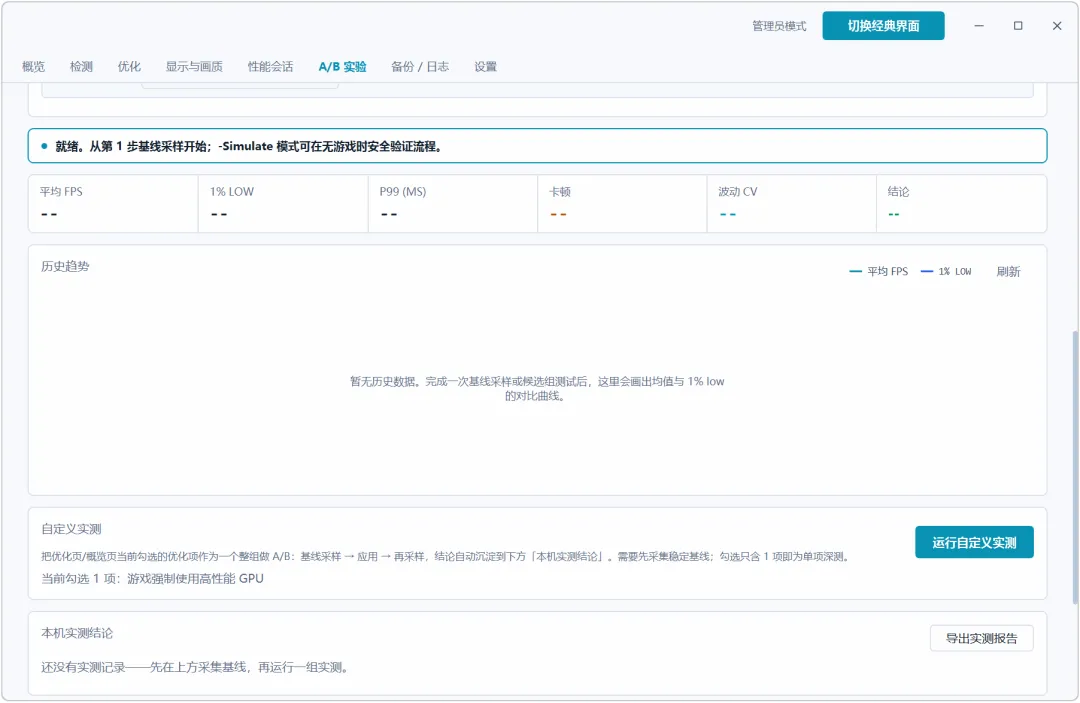Select the 1% LOW metric card

[x=283, y=204]
